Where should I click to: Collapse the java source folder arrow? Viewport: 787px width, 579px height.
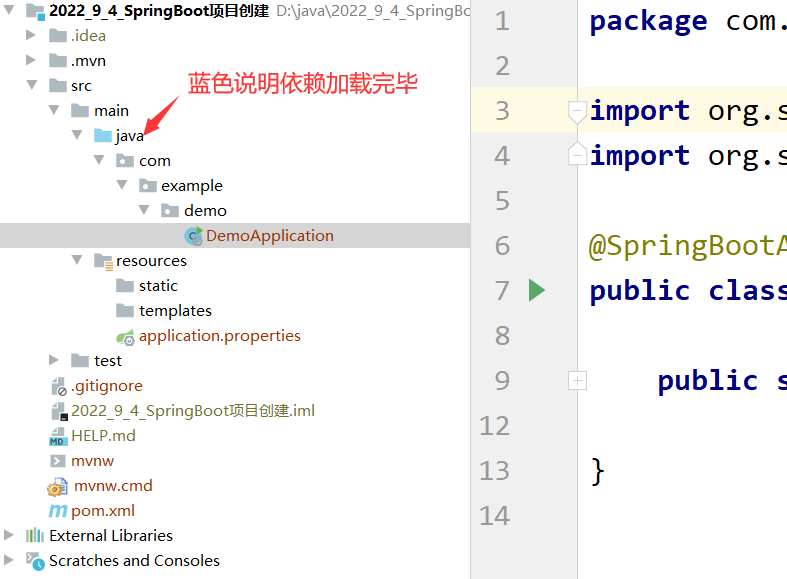pyautogui.click(x=77, y=134)
